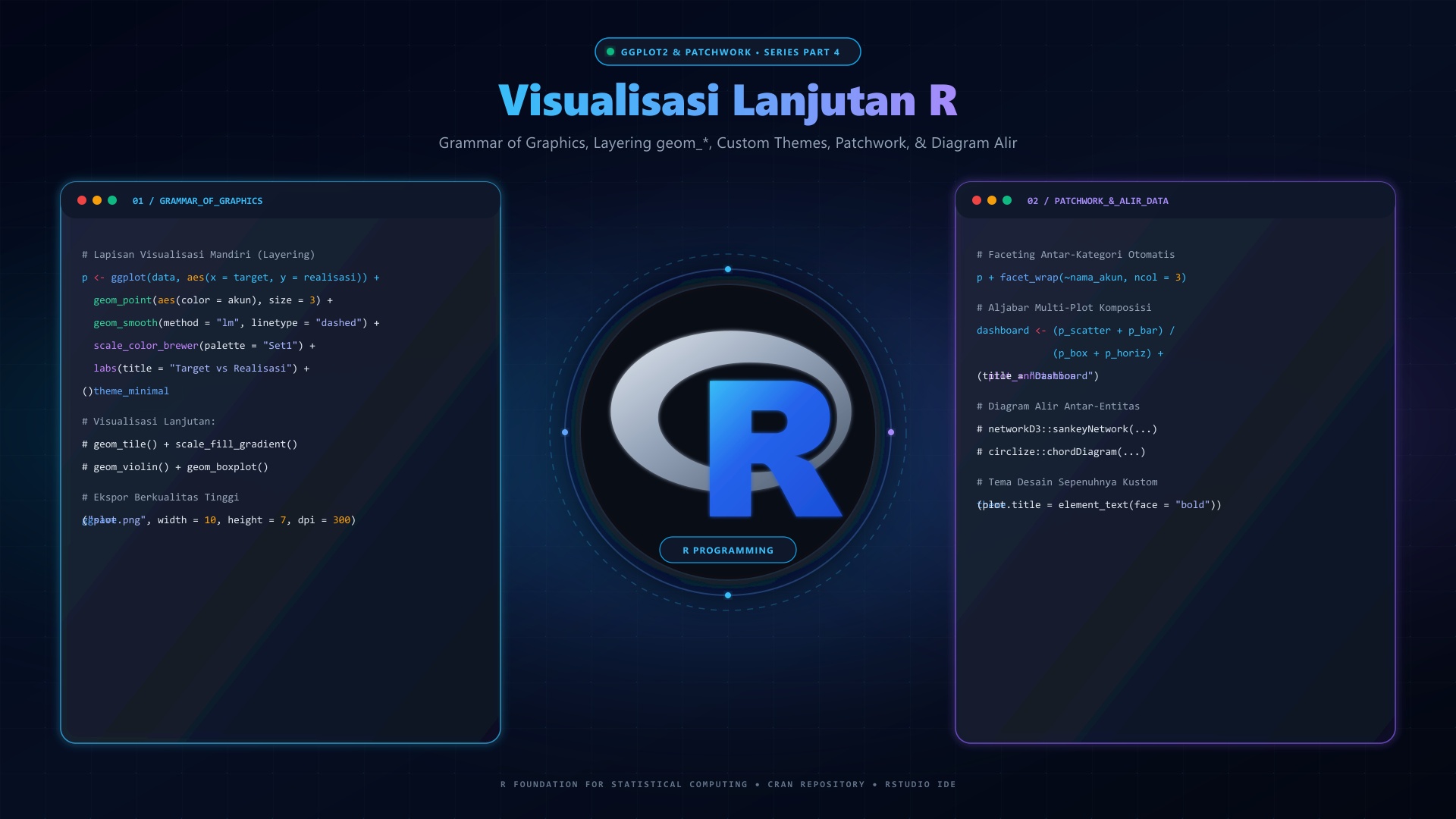
Task: Click yellow dot in GRAMMAR_OF_GRAPHICS window
Action: pyautogui.click(x=97, y=200)
